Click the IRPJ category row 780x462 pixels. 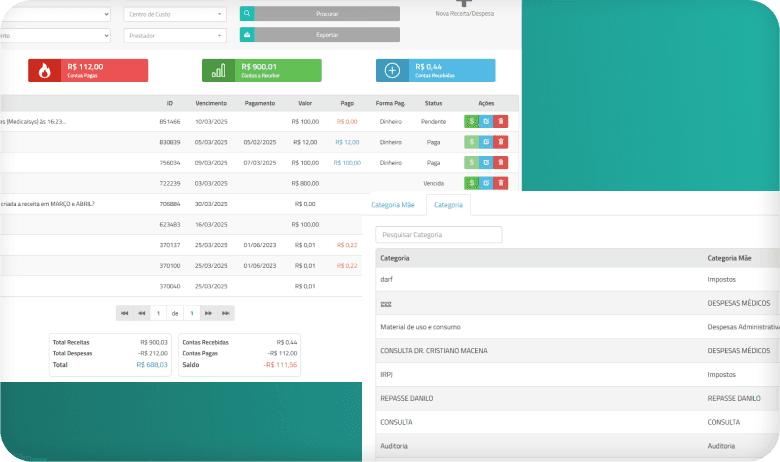coord(577,374)
